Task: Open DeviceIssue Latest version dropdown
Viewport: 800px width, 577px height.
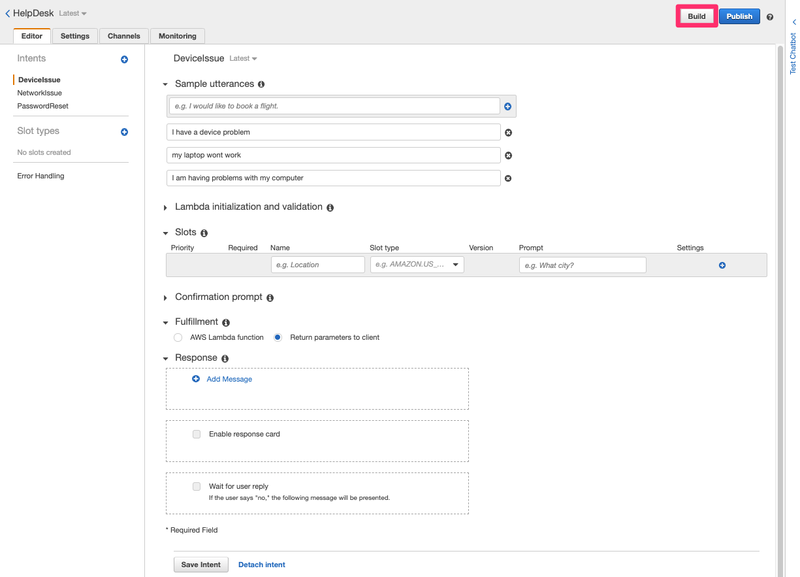Action: click(x=243, y=59)
